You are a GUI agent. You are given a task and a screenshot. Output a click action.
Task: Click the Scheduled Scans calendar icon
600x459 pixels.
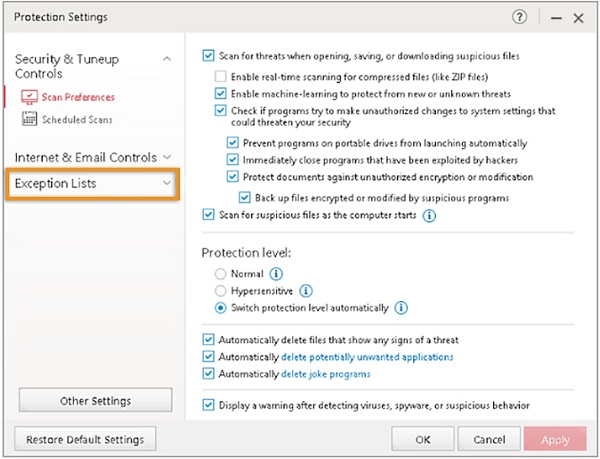click(29, 120)
